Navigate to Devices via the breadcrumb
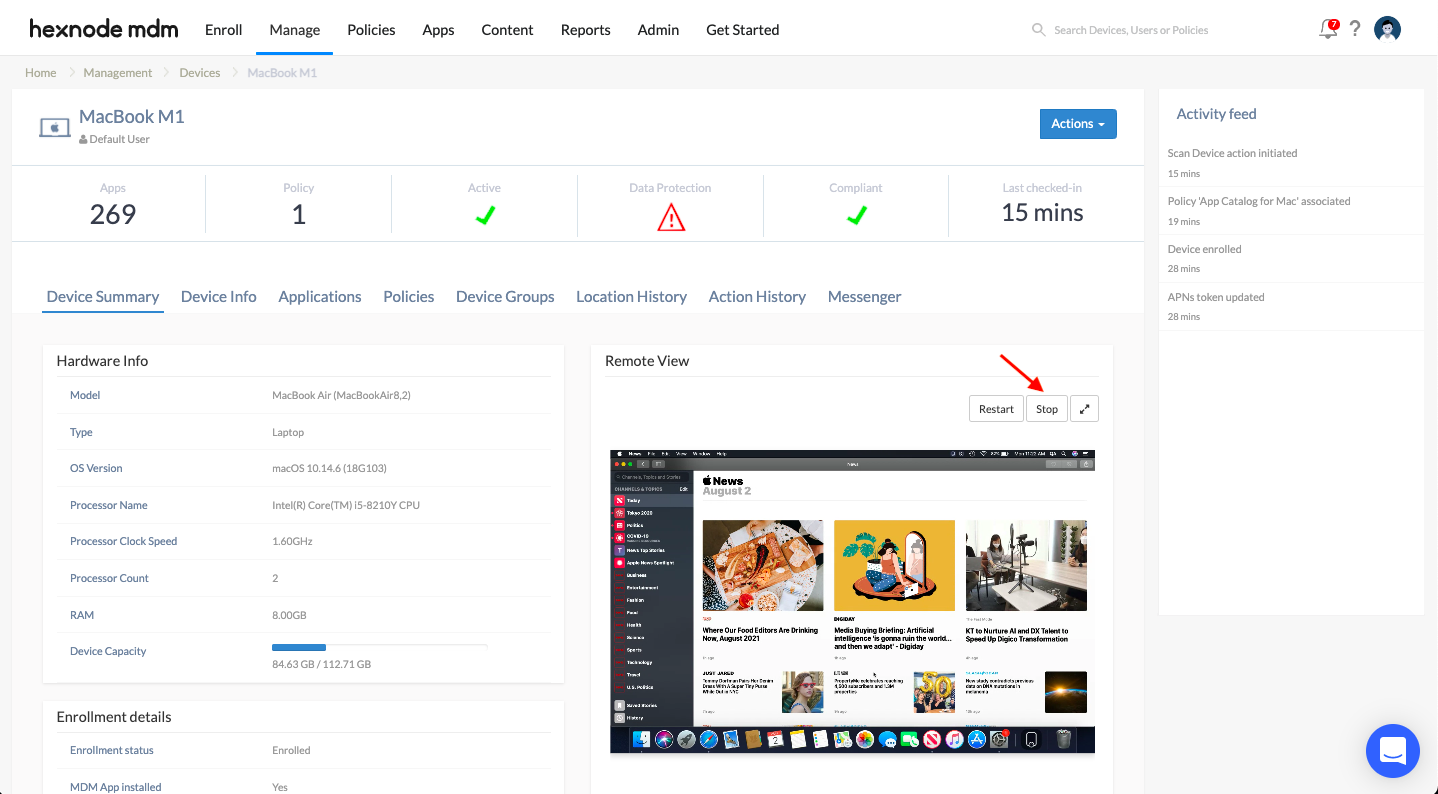1438x794 pixels. (199, 72)
